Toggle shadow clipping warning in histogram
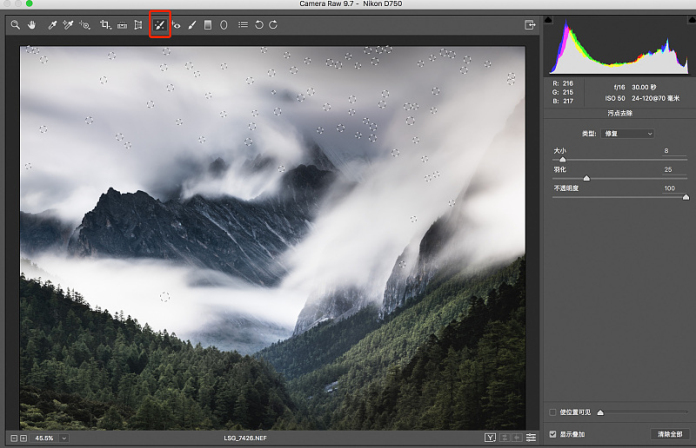This screenshot has height=448, width=696. (x=548, y=20)
